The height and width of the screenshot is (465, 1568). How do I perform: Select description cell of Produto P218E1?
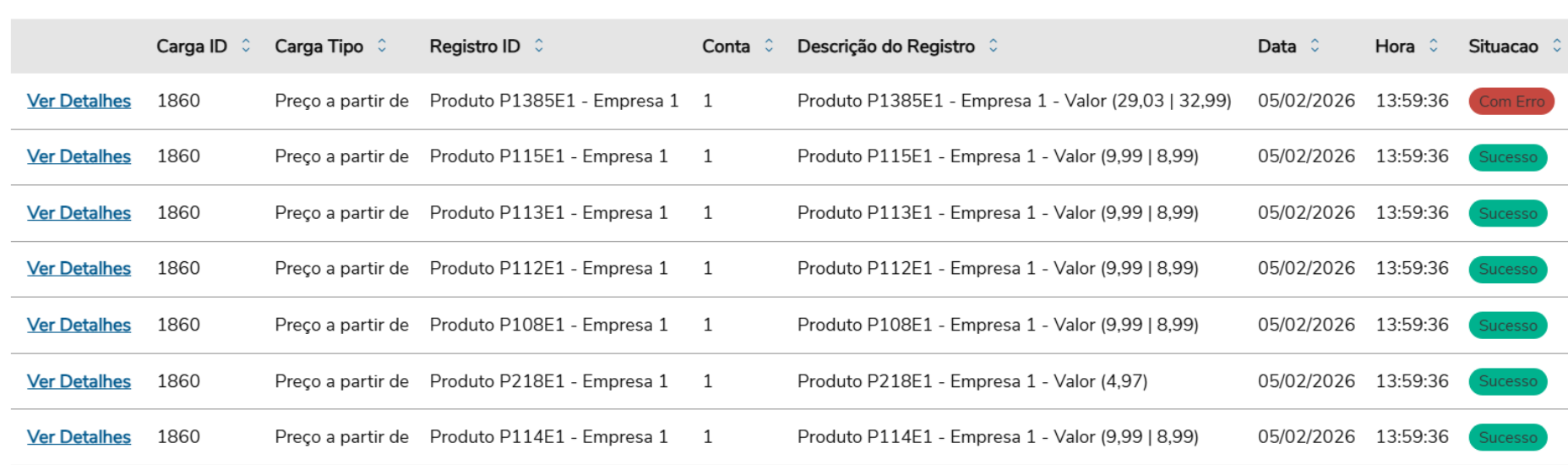click(x=972, y=381)
